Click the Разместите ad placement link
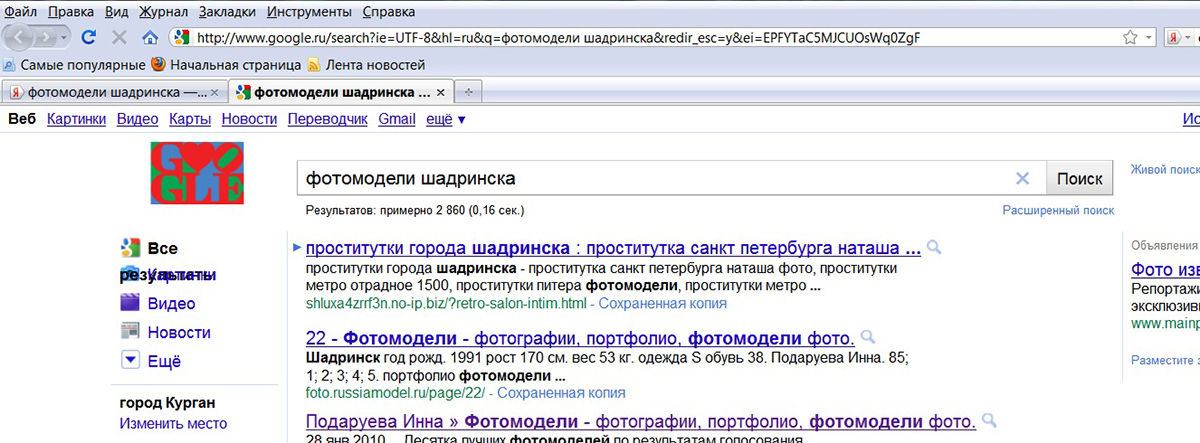 tap(1164, 359)
